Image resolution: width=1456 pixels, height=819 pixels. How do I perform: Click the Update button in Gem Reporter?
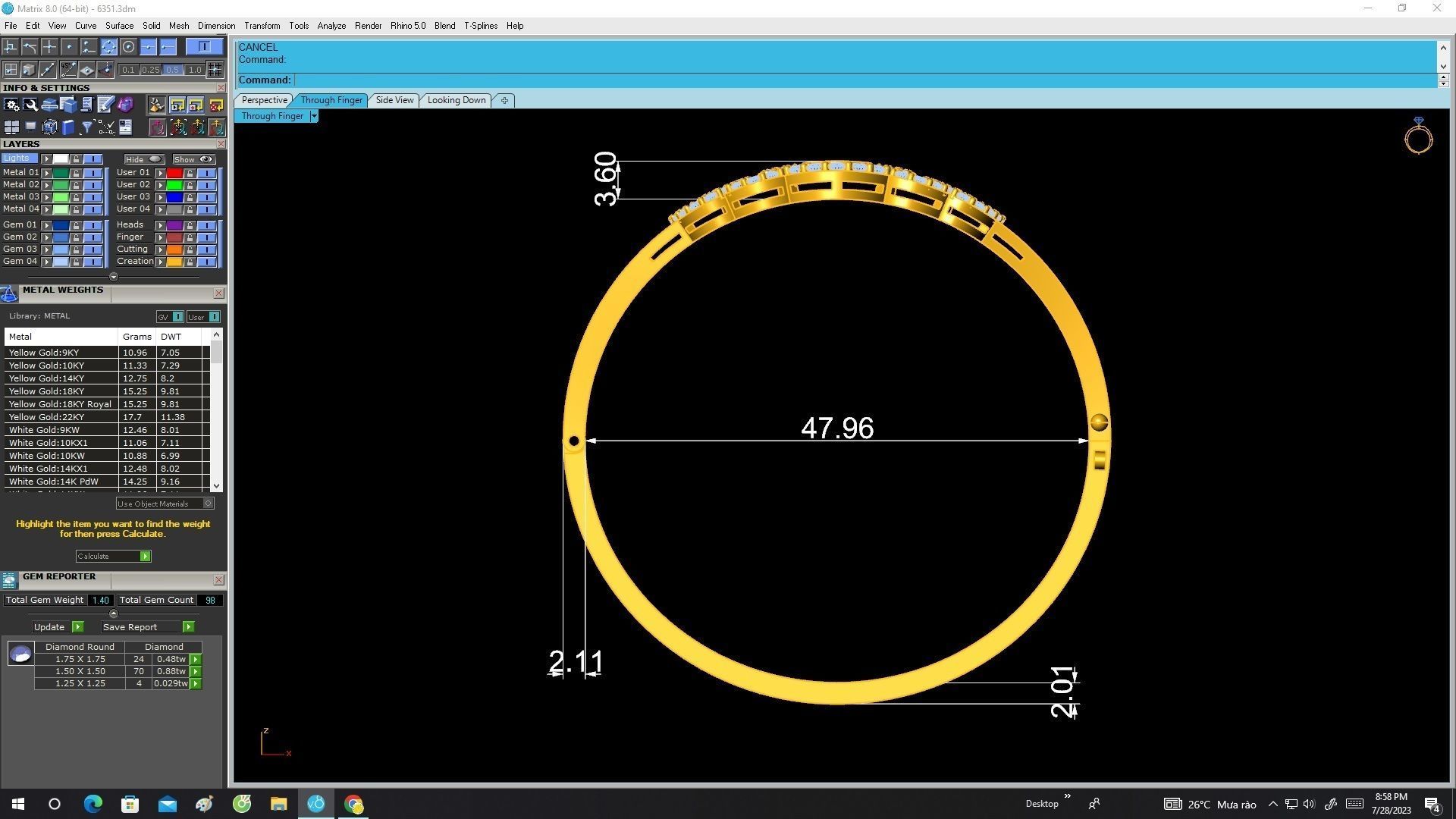(x=58, y=627)
